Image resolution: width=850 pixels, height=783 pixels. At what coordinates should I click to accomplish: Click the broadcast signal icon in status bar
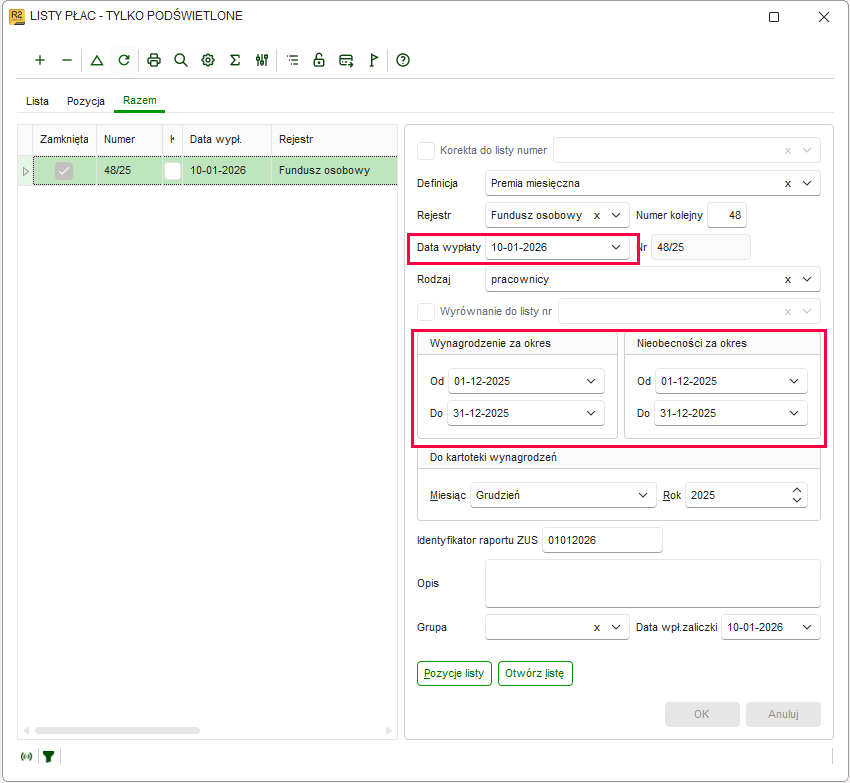[x=27, y=756]
